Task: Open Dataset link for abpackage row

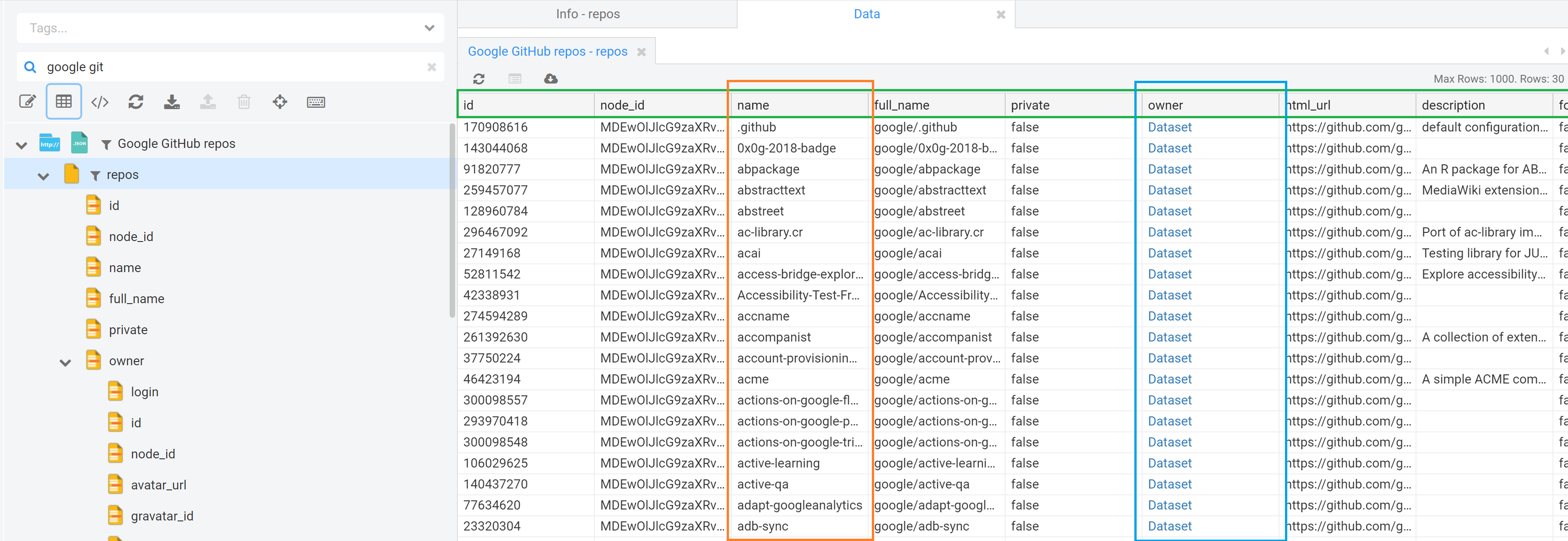Action: point(1169,169)
